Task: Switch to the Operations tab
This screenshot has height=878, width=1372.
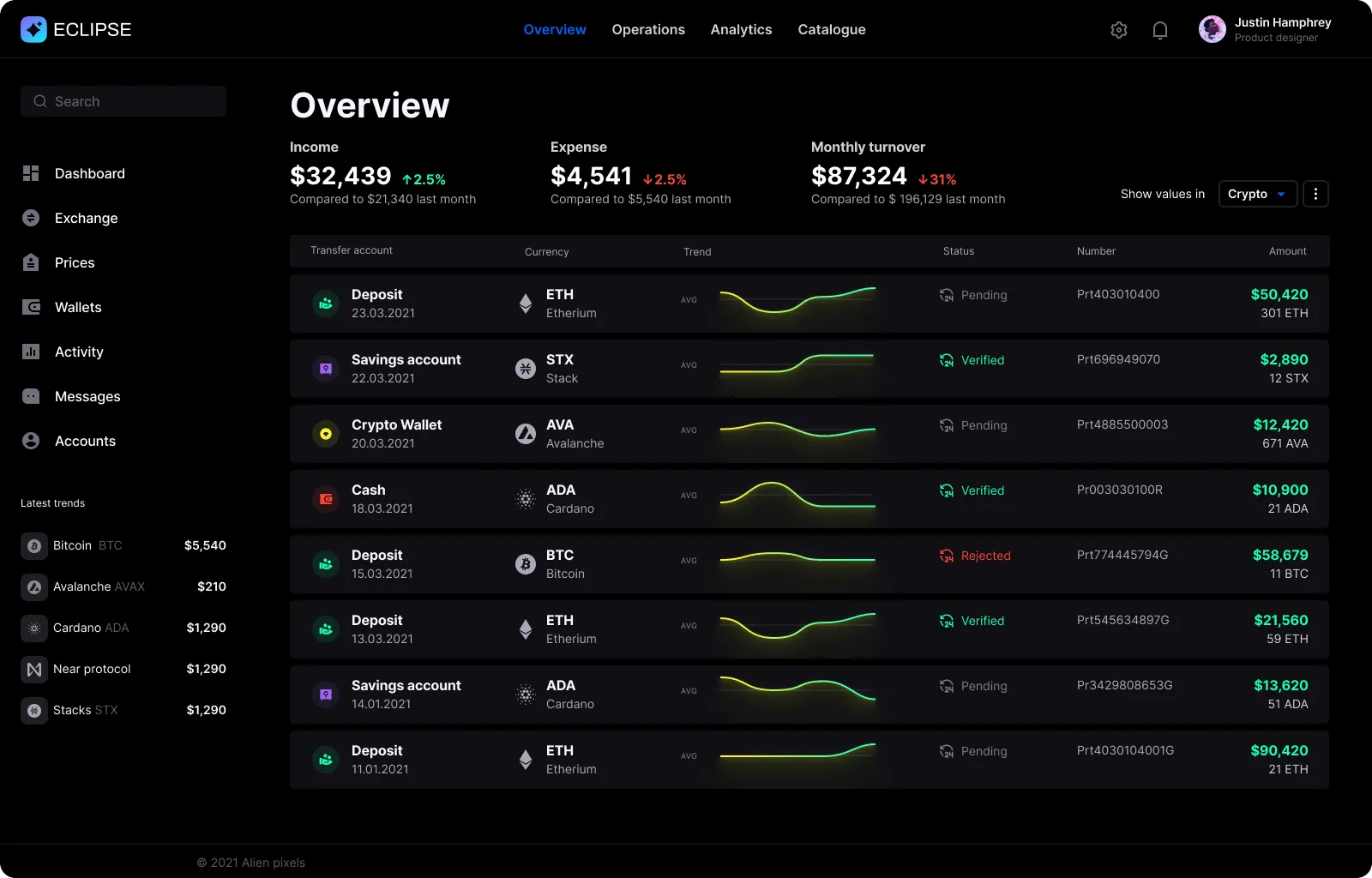Action: point(648,29)
